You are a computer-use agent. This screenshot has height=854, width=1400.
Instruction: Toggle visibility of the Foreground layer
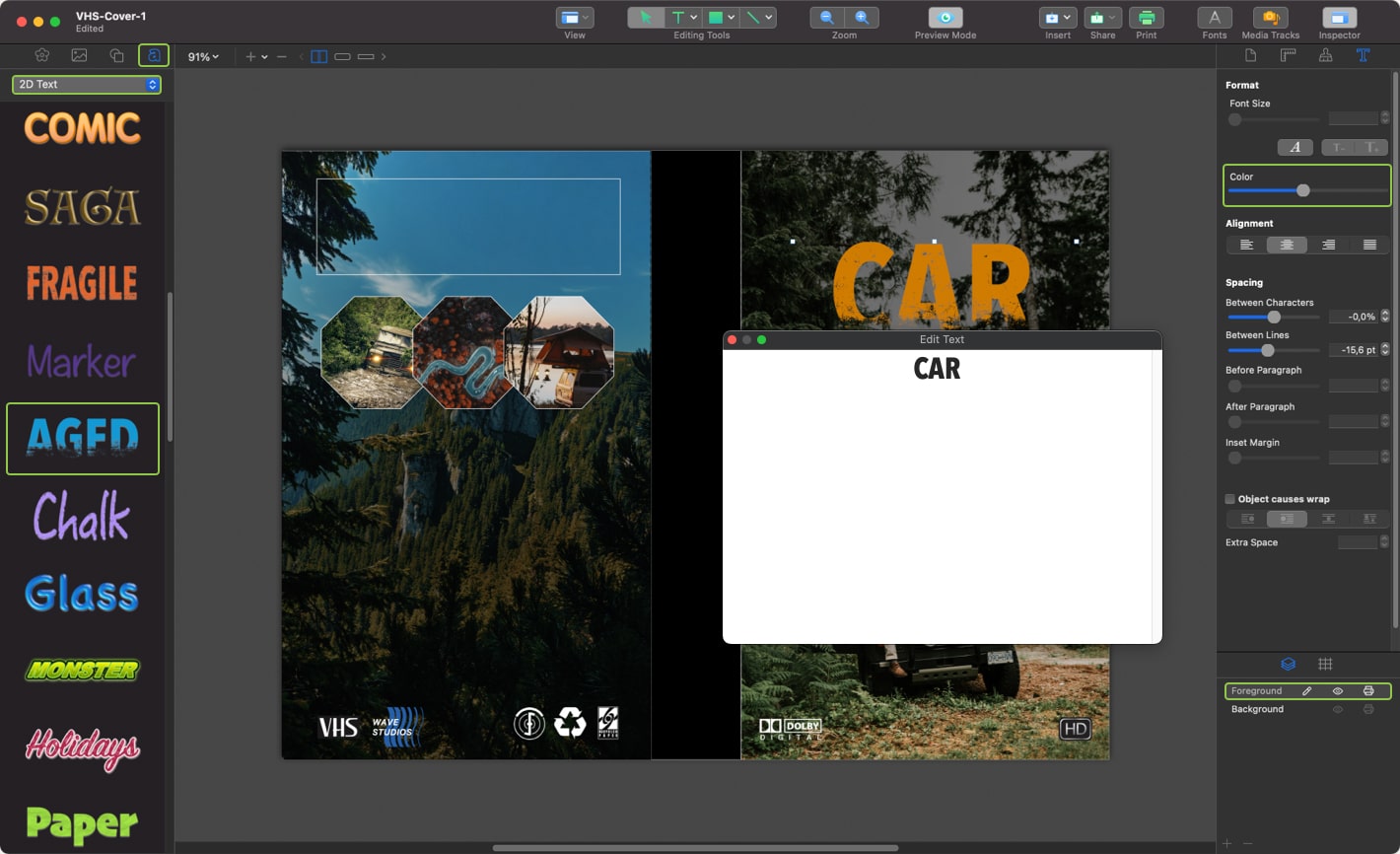(x=1339, y=691)
